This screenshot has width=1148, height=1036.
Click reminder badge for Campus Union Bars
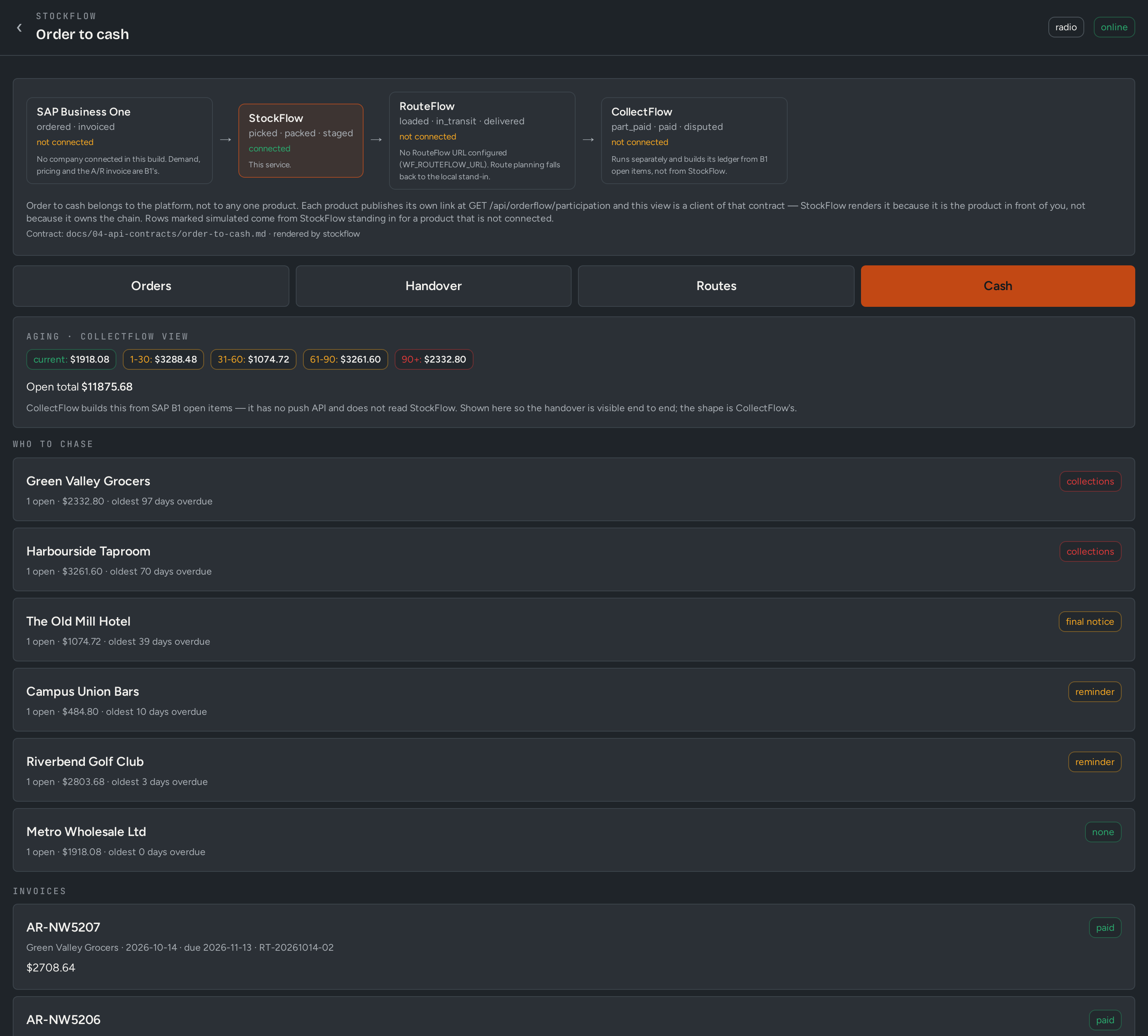[1095, 692]
